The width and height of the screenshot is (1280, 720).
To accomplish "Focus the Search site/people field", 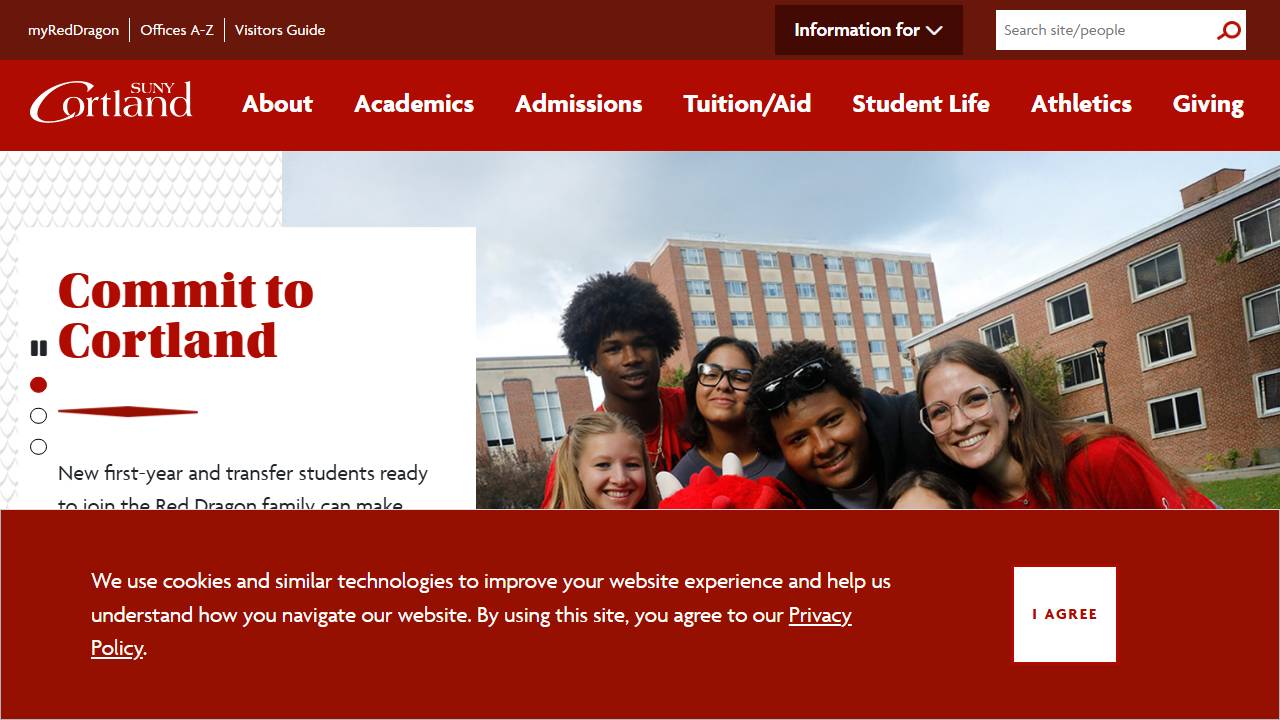I will pos(1104,30).
